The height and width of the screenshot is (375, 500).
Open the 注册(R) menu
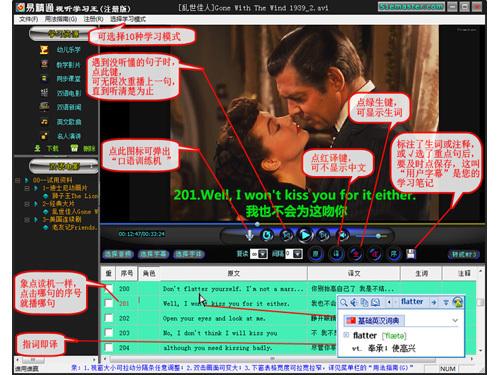(x=93, y=19)
